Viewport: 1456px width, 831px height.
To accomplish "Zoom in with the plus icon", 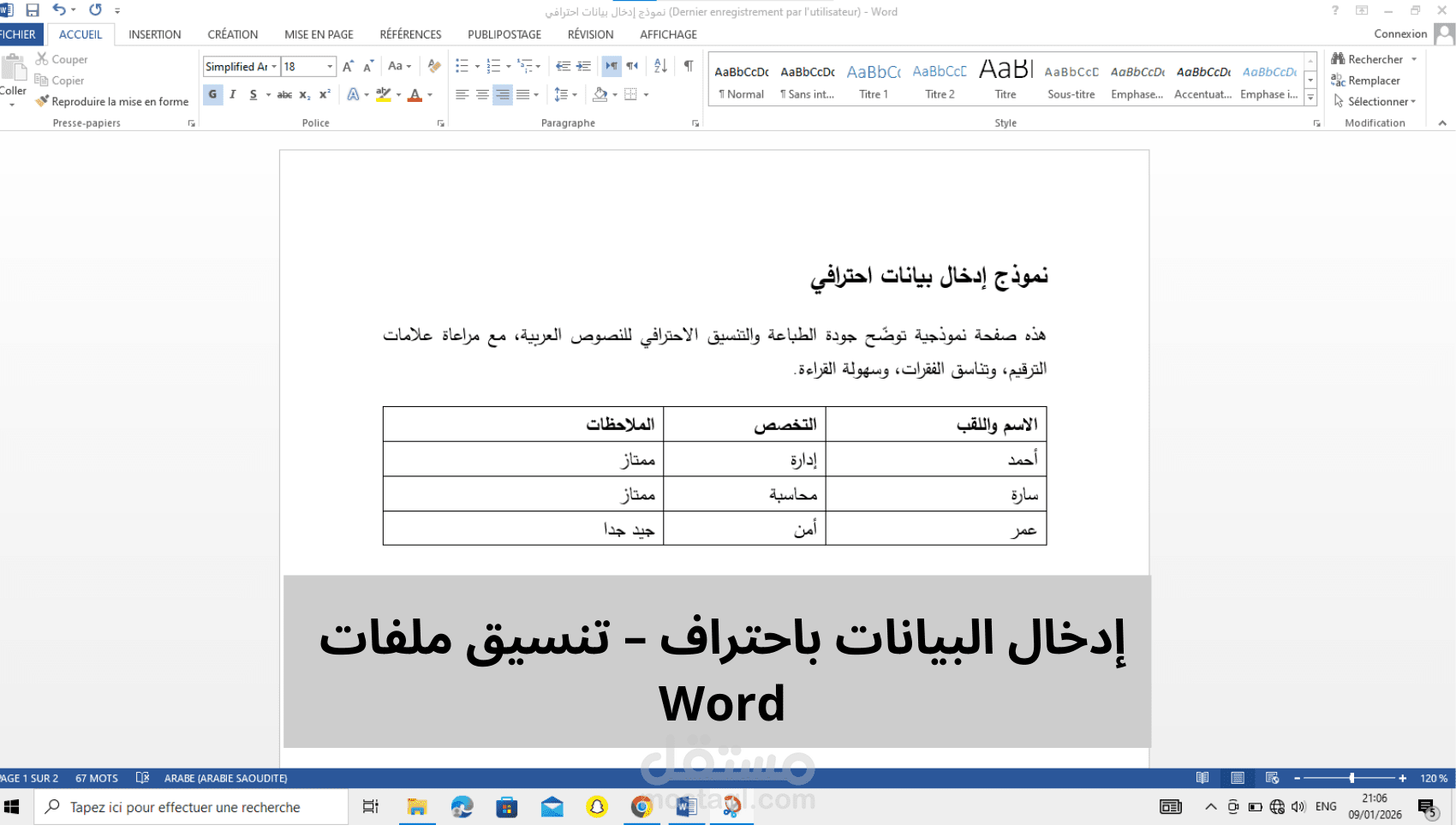I will coord(1402,778).
